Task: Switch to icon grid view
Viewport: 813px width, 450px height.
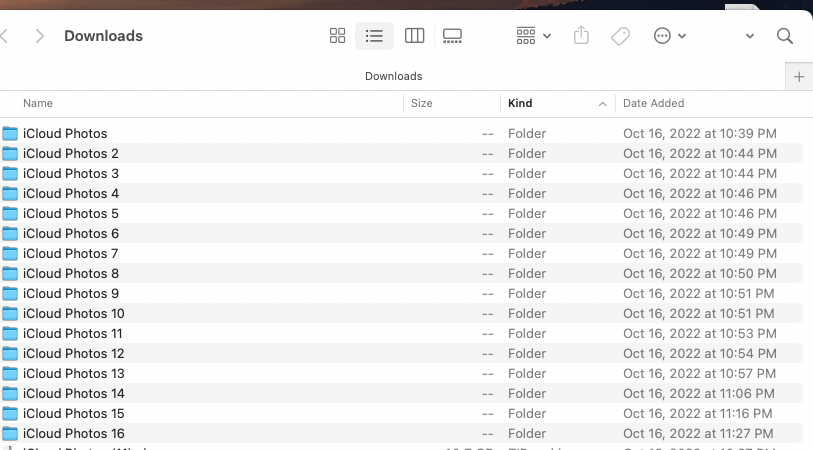Action: [x=338, y=36]
